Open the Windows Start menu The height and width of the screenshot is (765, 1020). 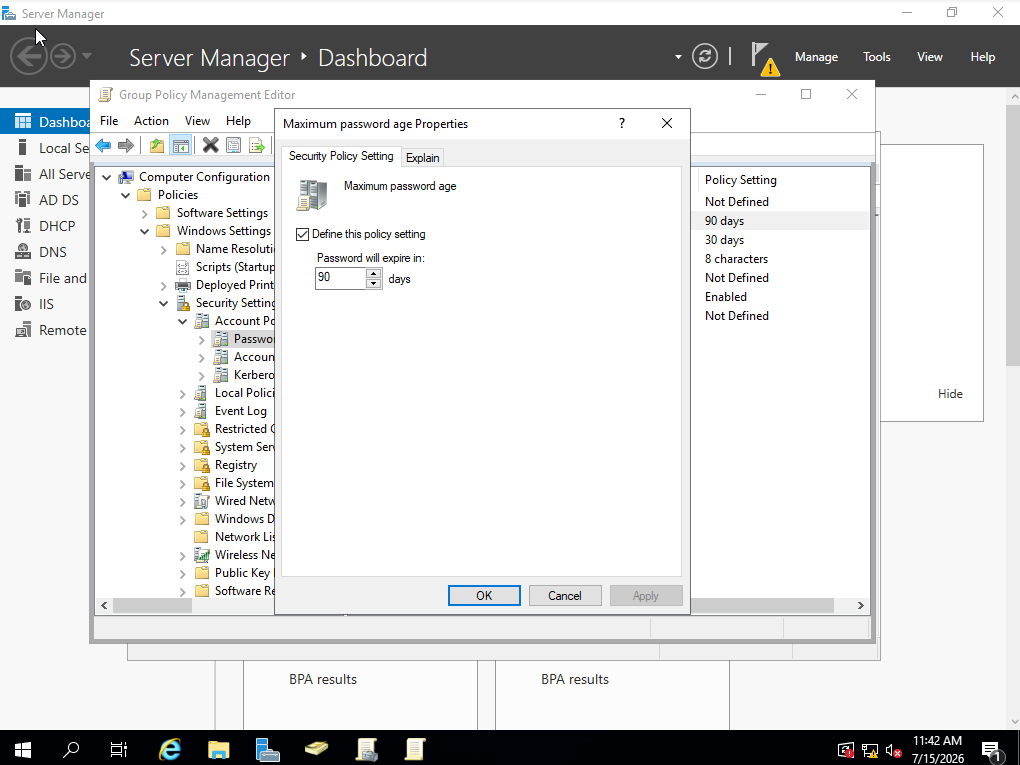pyautogui.click(x=23, y=749)
